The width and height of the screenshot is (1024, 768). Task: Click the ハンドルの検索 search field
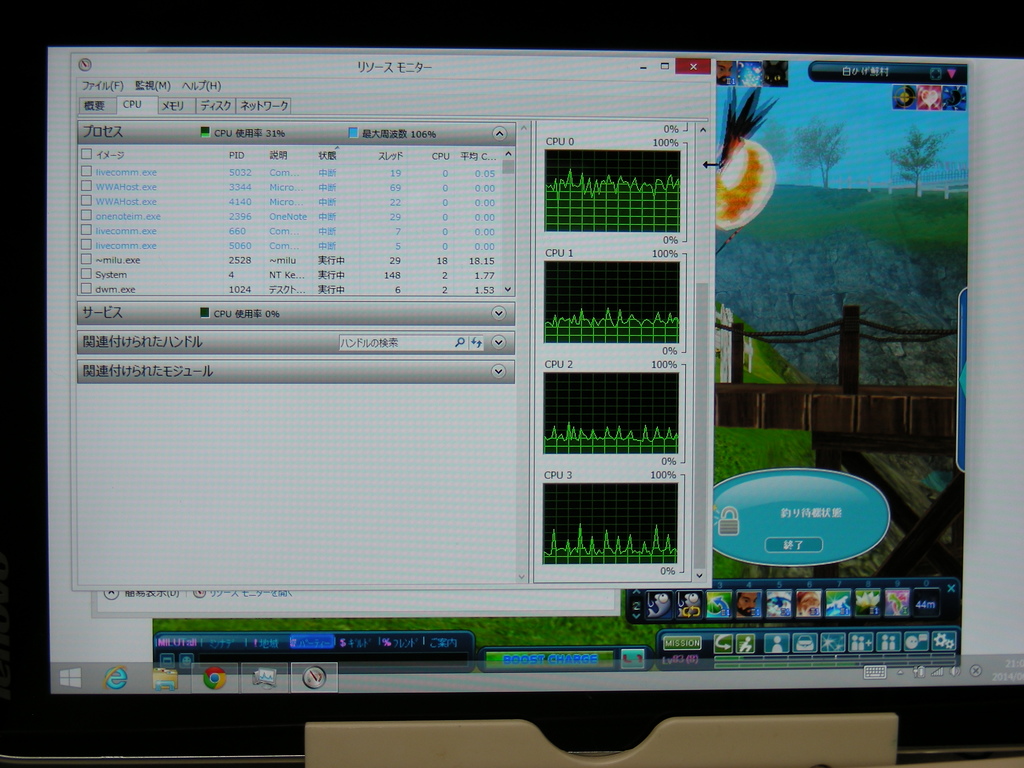(x=395, y=343)
